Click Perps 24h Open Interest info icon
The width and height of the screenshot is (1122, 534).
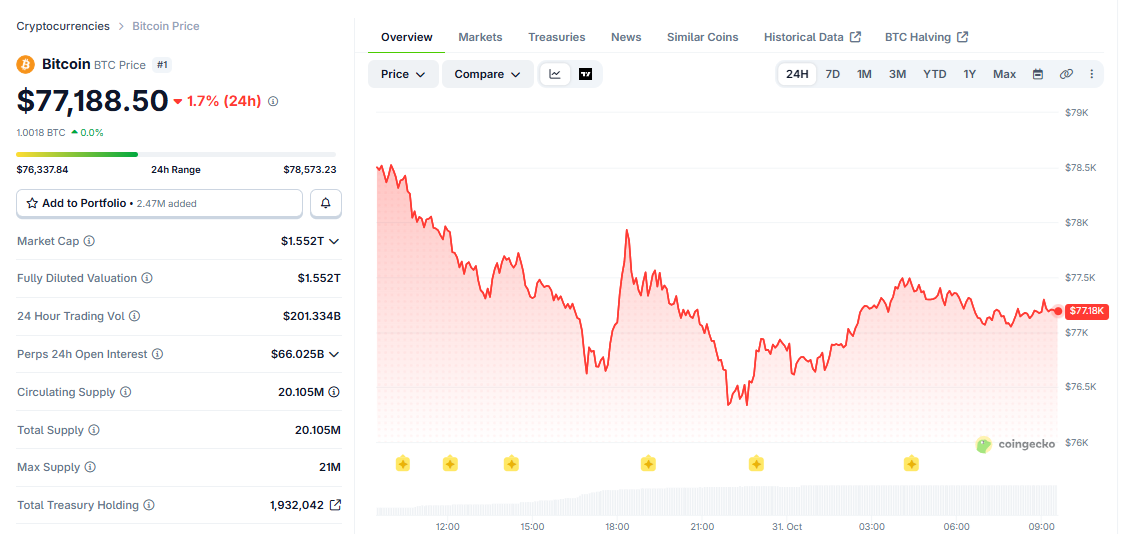(x=157, y=354)
